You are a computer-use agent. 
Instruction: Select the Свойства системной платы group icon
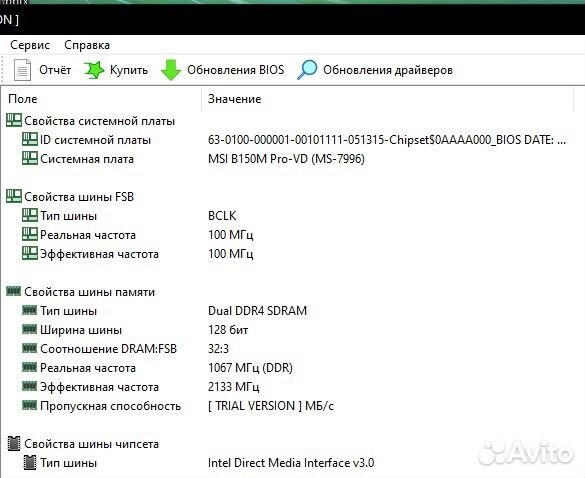(x=14, y=120)
